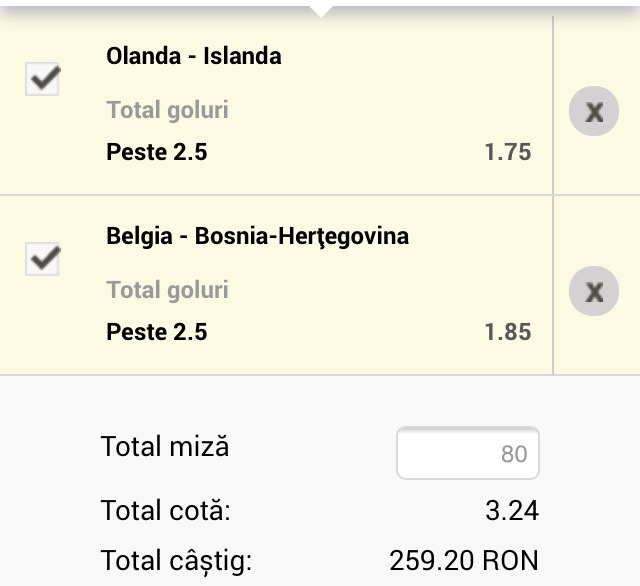Click the bet slip pointer arrow at top
The height and width of the screenshot is (586, 640).
[x=320, y=10]
